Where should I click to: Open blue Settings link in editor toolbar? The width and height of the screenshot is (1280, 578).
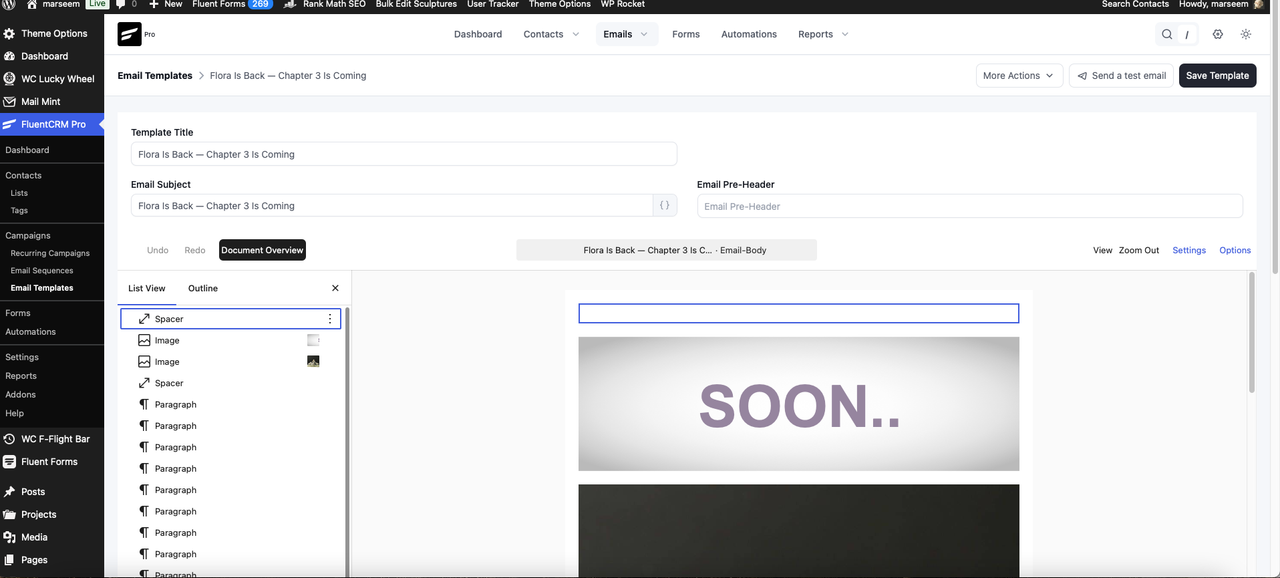[1189, 250]
